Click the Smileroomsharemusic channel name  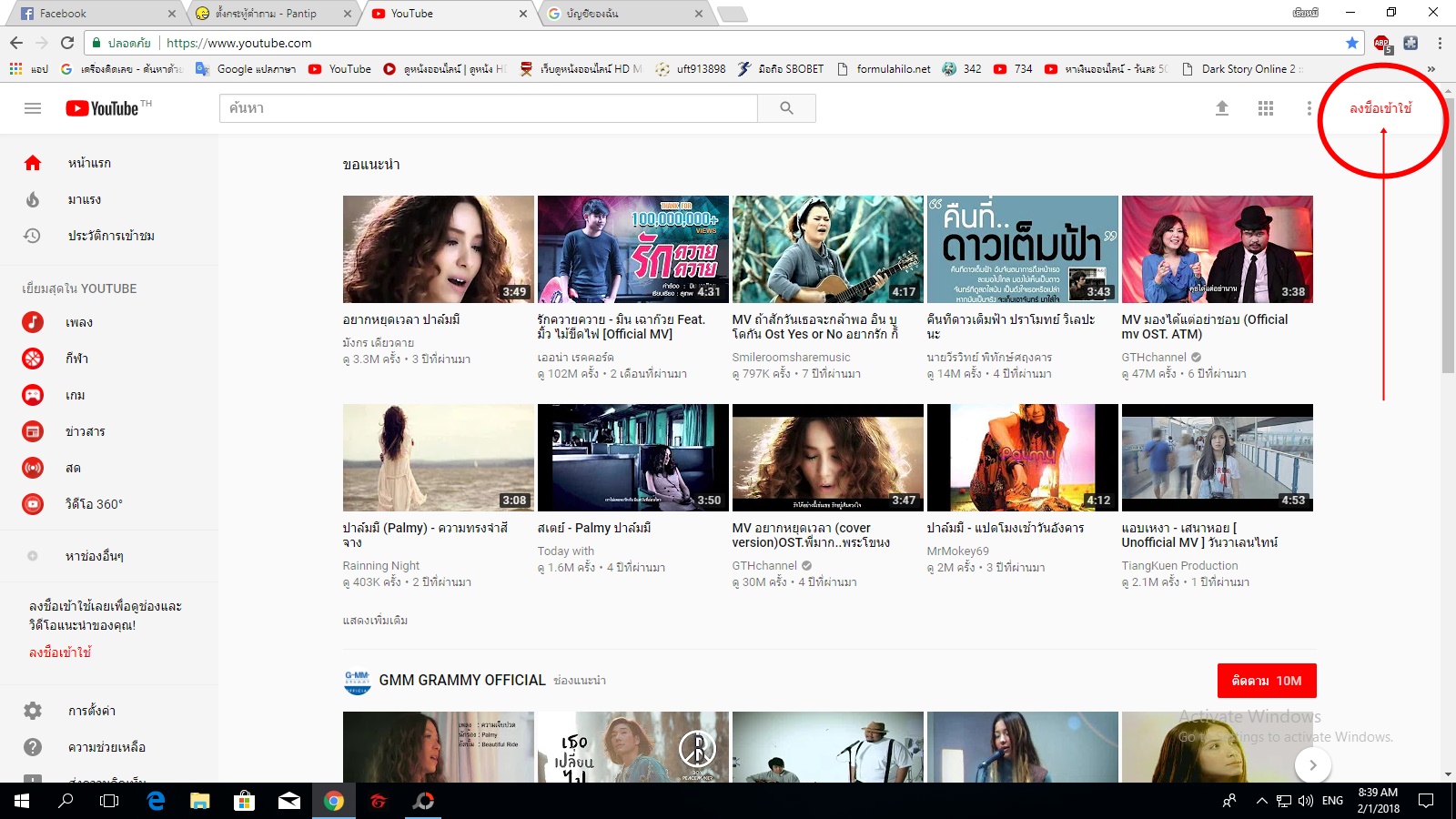[791, 358]
